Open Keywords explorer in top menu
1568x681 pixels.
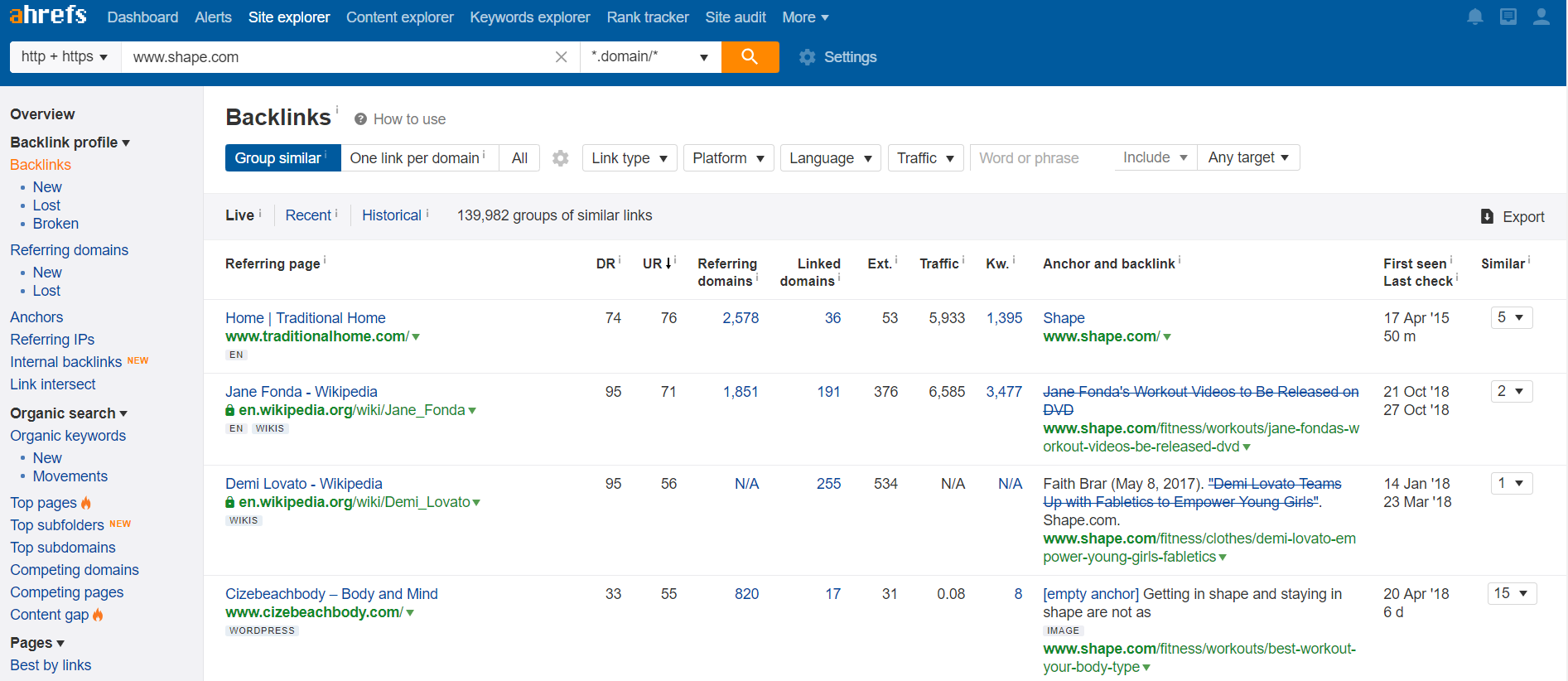(x=530, y=17)
